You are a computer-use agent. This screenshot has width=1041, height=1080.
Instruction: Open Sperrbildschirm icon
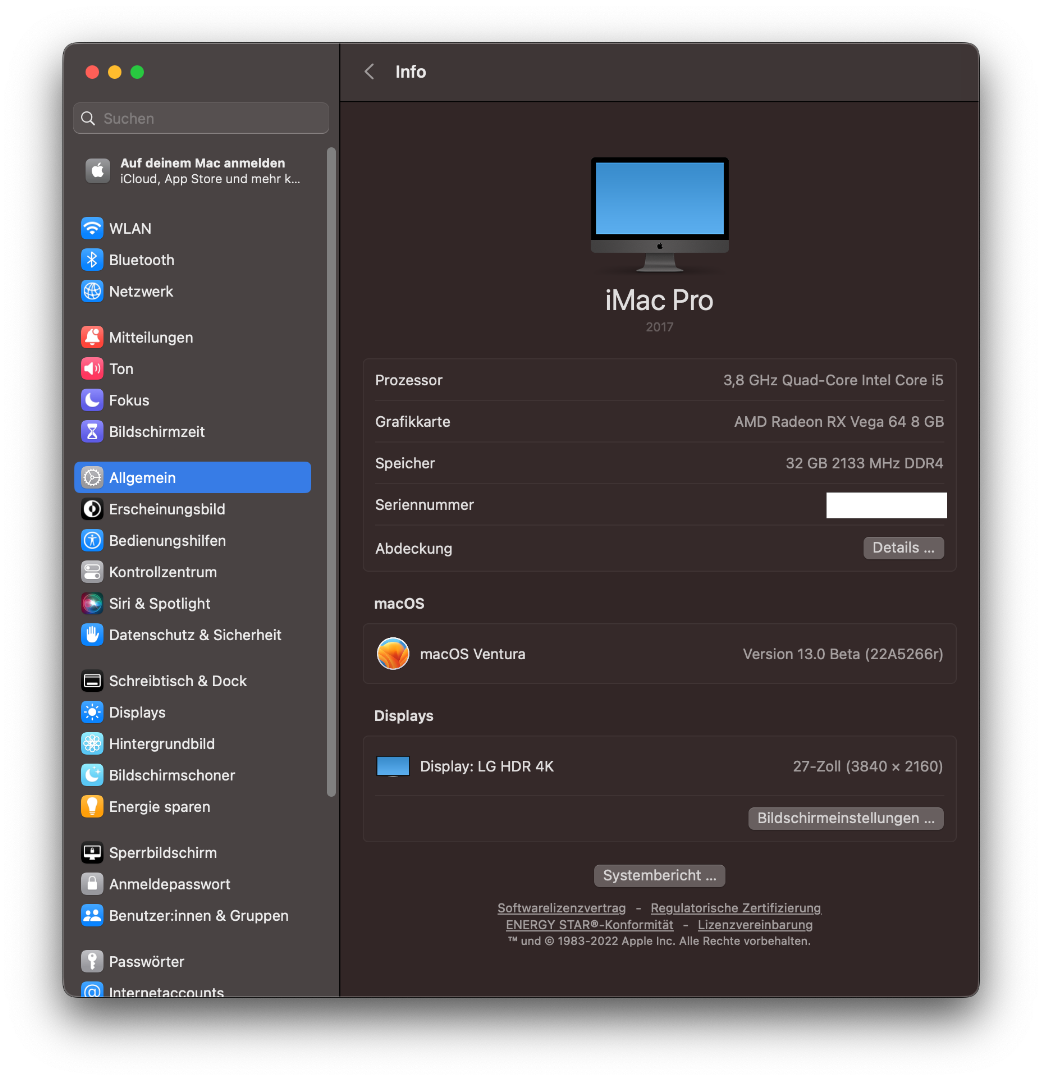click(92, 853)
